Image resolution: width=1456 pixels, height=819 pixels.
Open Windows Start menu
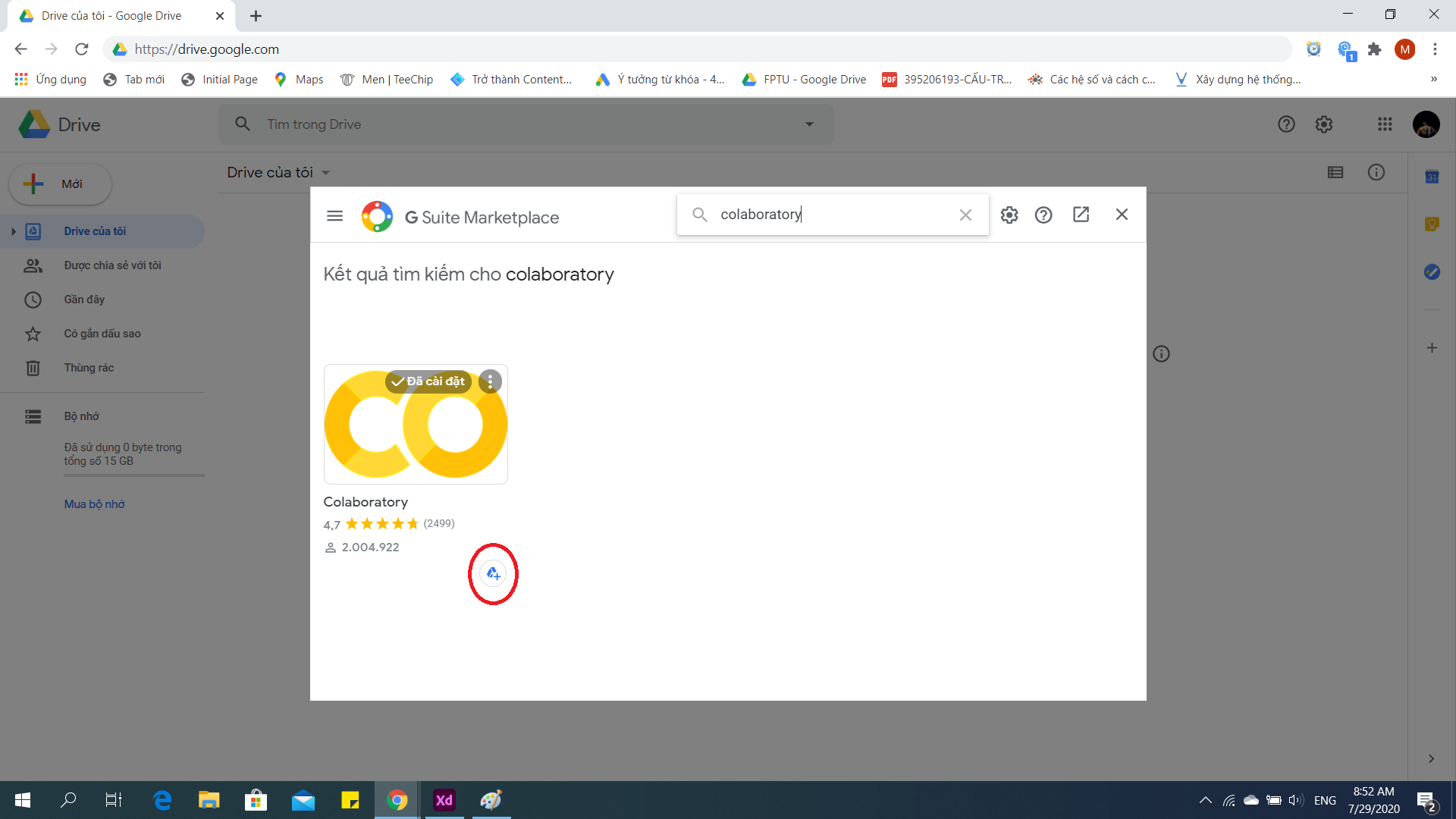23,800
